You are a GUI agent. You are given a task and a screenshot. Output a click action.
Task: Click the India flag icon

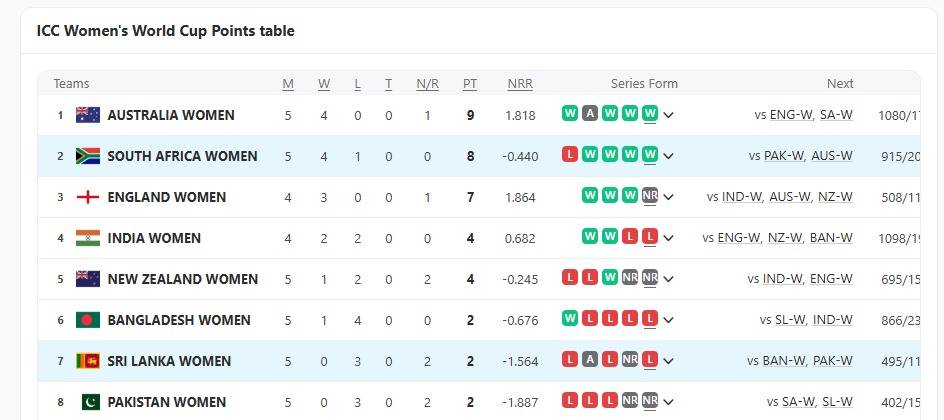[88, 238]
